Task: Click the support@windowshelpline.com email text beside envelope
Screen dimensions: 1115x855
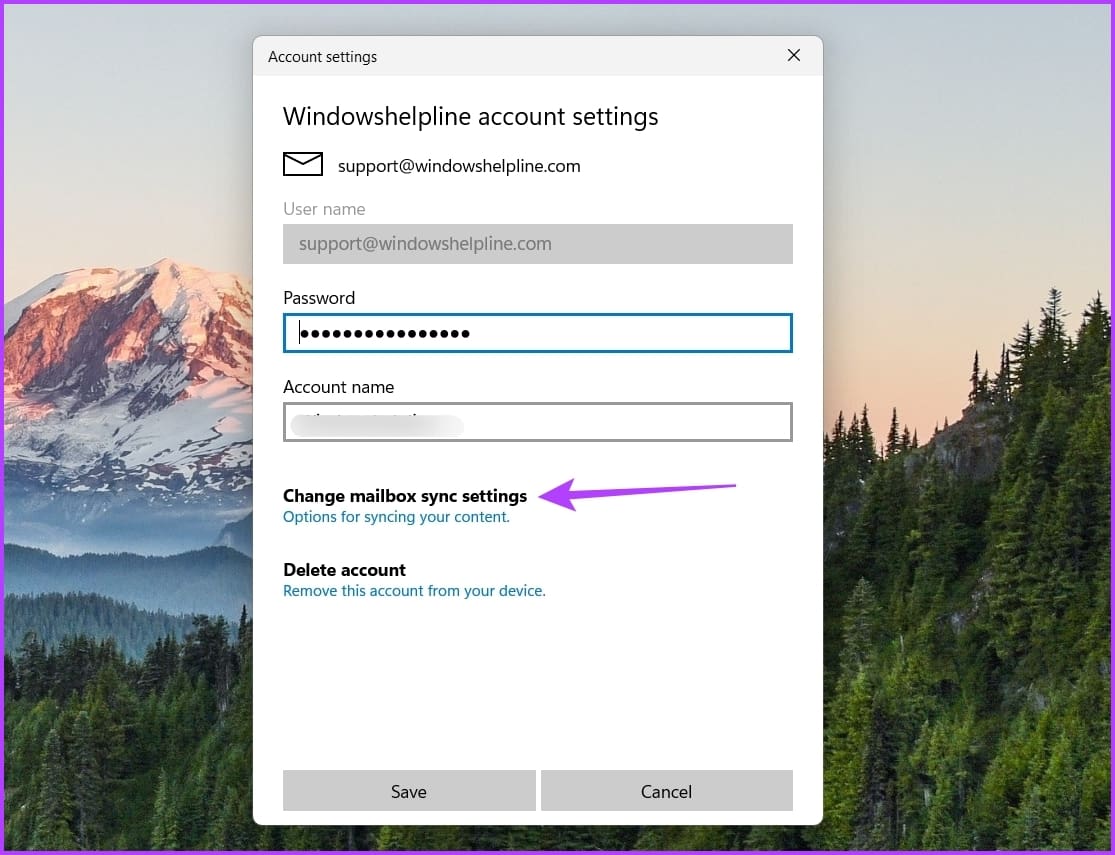Action: 459,166
